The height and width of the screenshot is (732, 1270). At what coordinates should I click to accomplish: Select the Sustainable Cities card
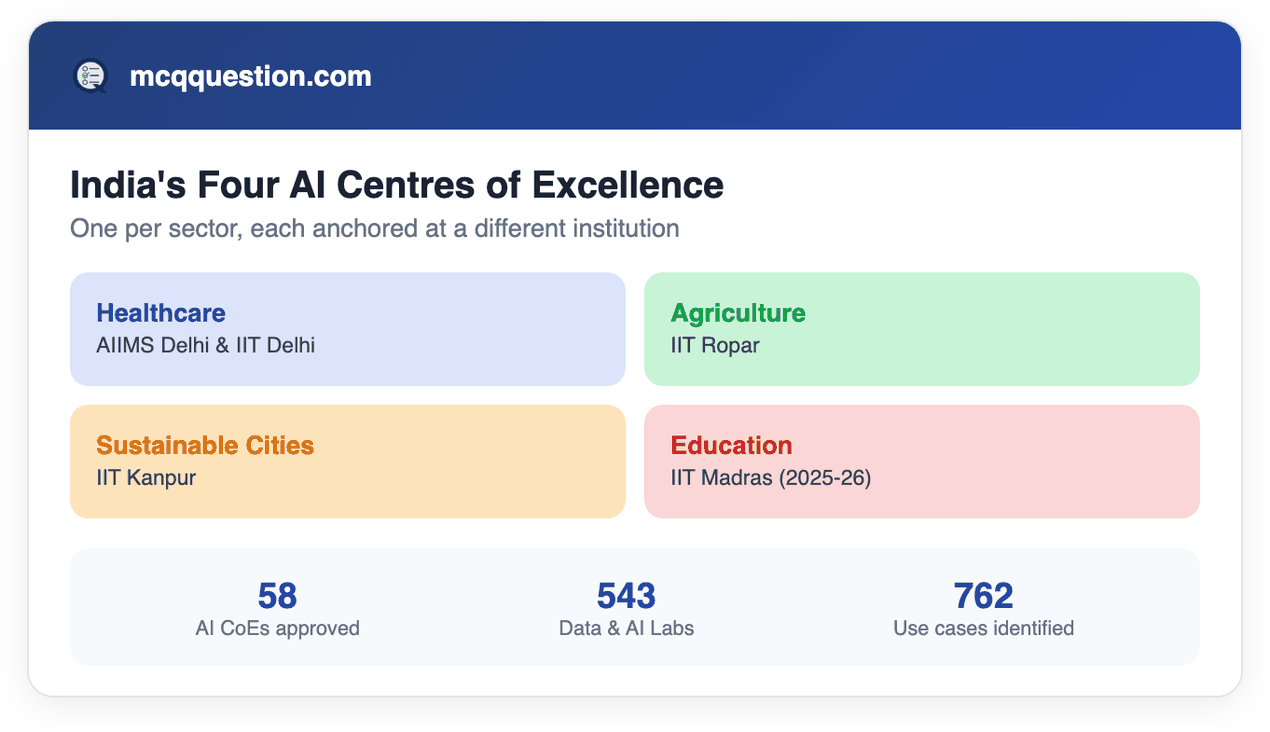(x=347, y=461)
